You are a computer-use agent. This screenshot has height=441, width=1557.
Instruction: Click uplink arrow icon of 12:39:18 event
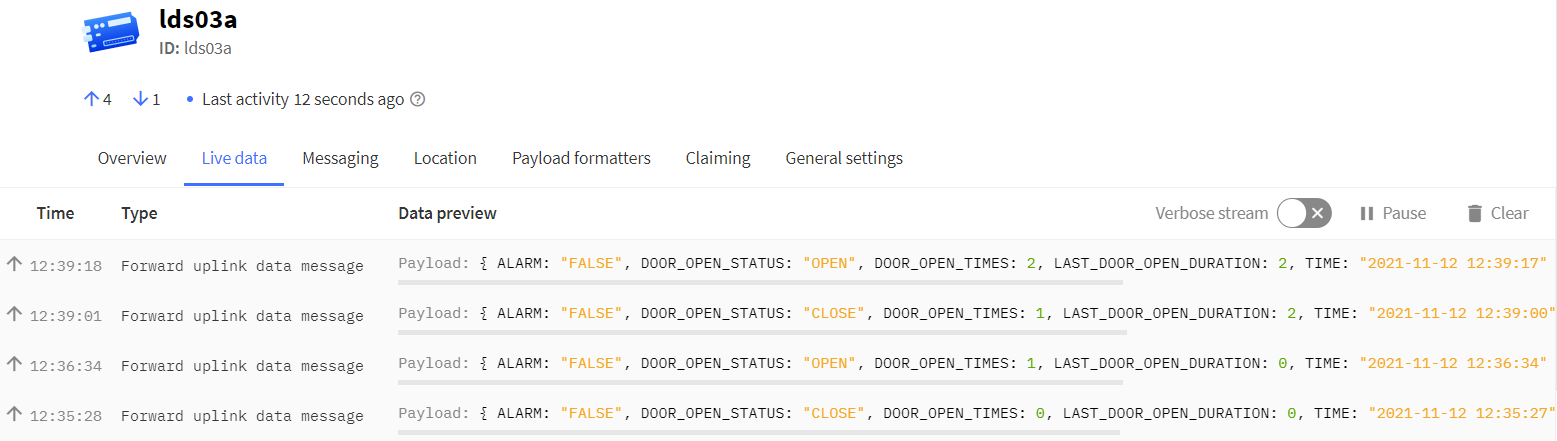[x=14, y=264]
